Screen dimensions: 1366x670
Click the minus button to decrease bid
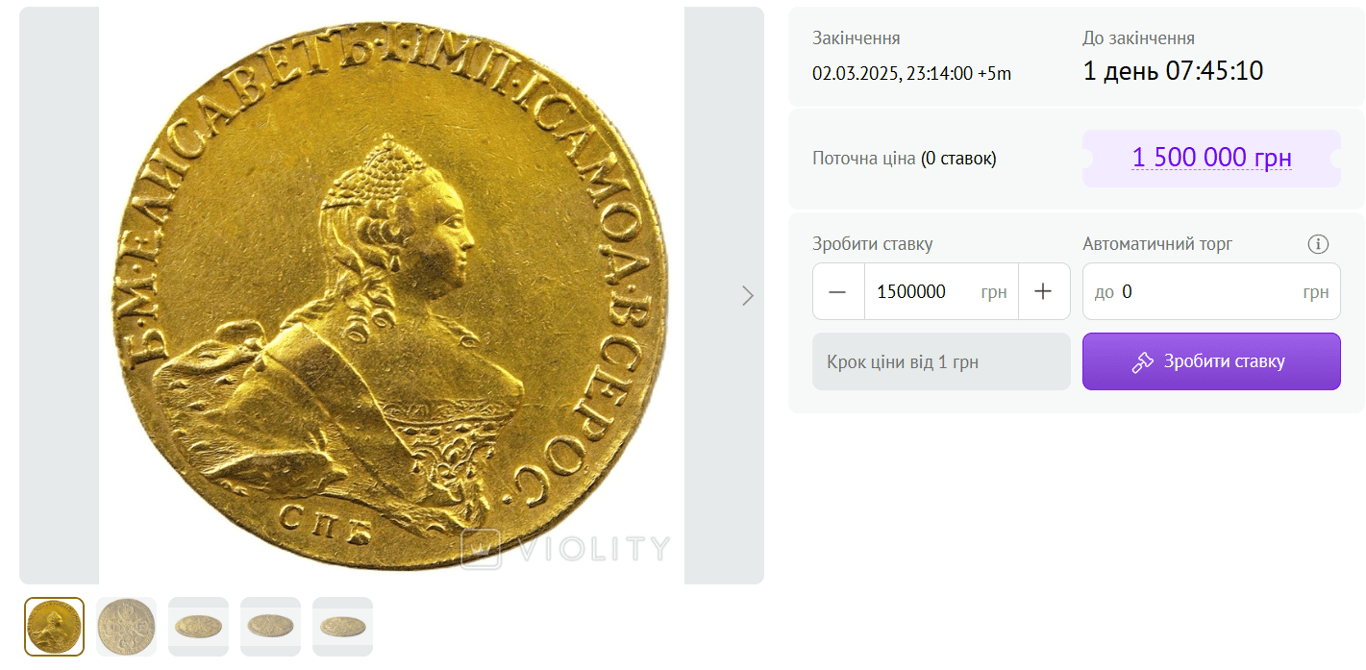pyautogui.click(x=838, y=292)
